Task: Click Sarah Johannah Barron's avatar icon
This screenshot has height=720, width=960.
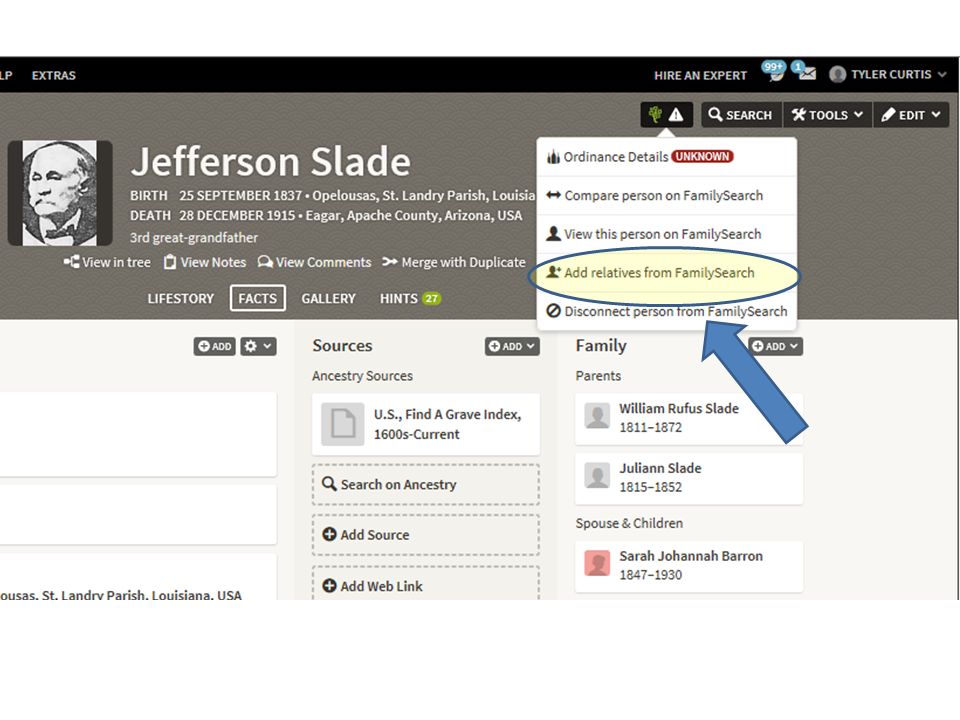Action: click(x=597, y=563)
